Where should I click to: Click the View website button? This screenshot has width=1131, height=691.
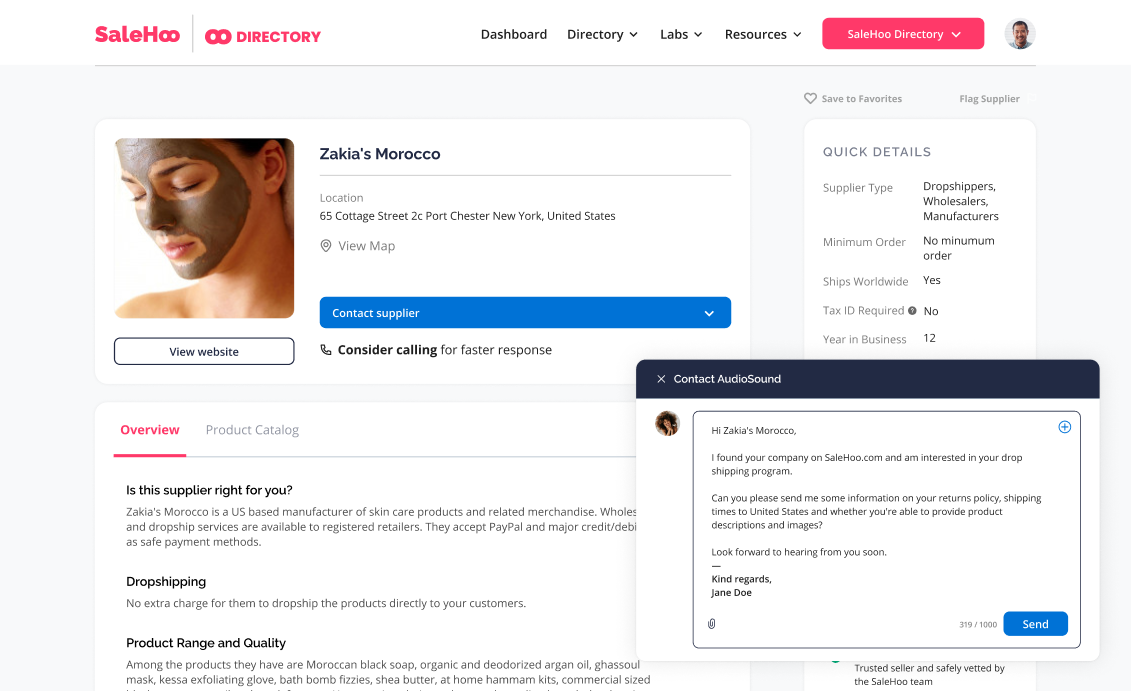[204, 351]
